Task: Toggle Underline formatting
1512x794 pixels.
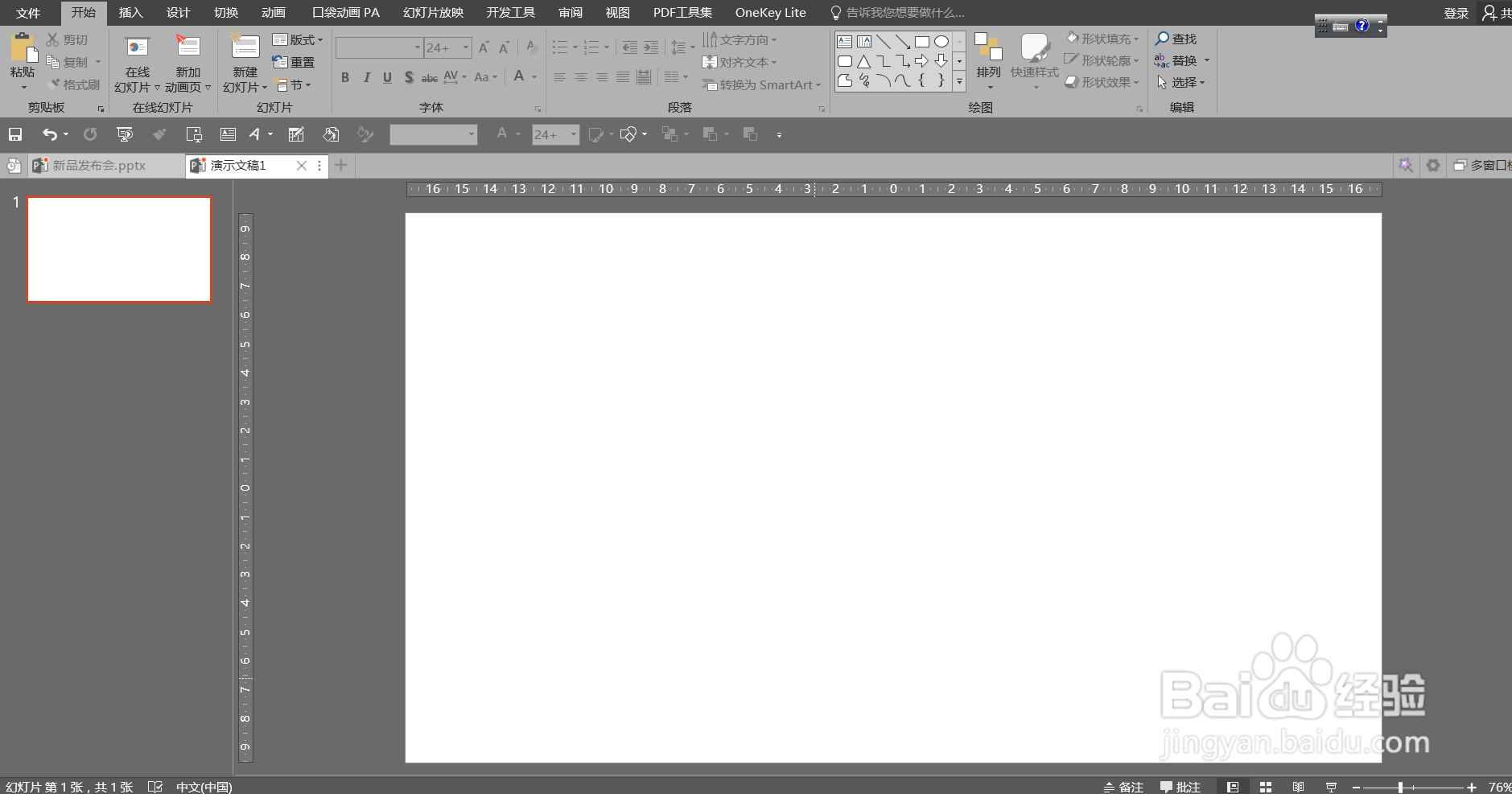Action: pyautogui.click(x=387, y=77)
